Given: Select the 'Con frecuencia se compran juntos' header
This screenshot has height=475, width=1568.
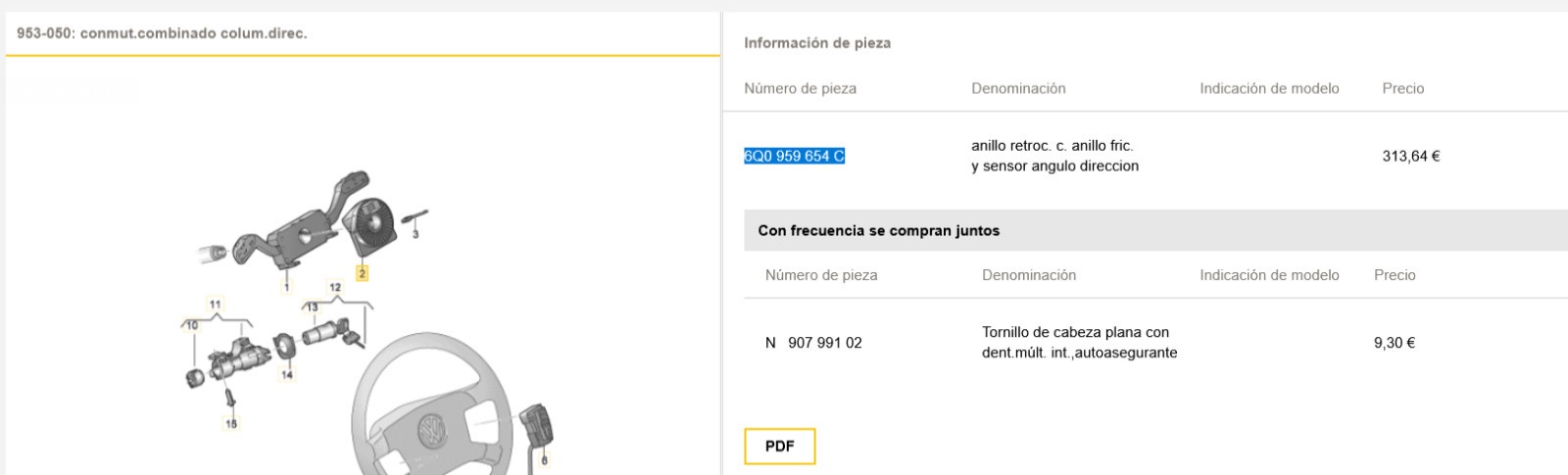Looking at the screenshot, I should 879,231.
